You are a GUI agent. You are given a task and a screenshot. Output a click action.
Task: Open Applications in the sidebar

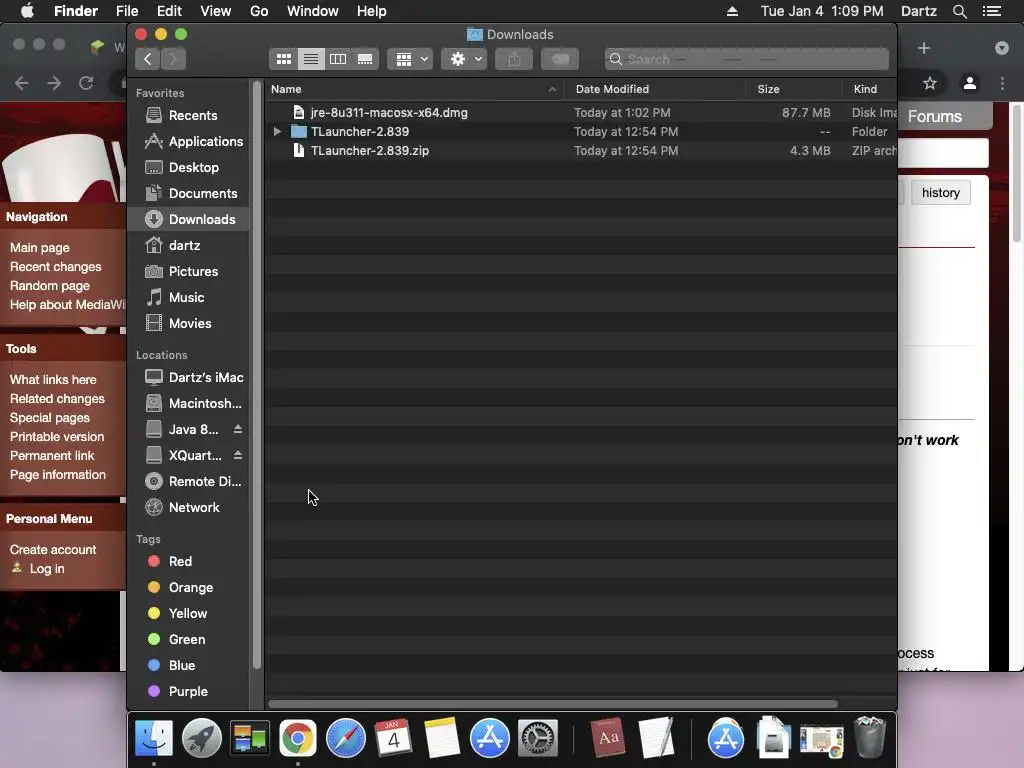(x=188, y=142)
